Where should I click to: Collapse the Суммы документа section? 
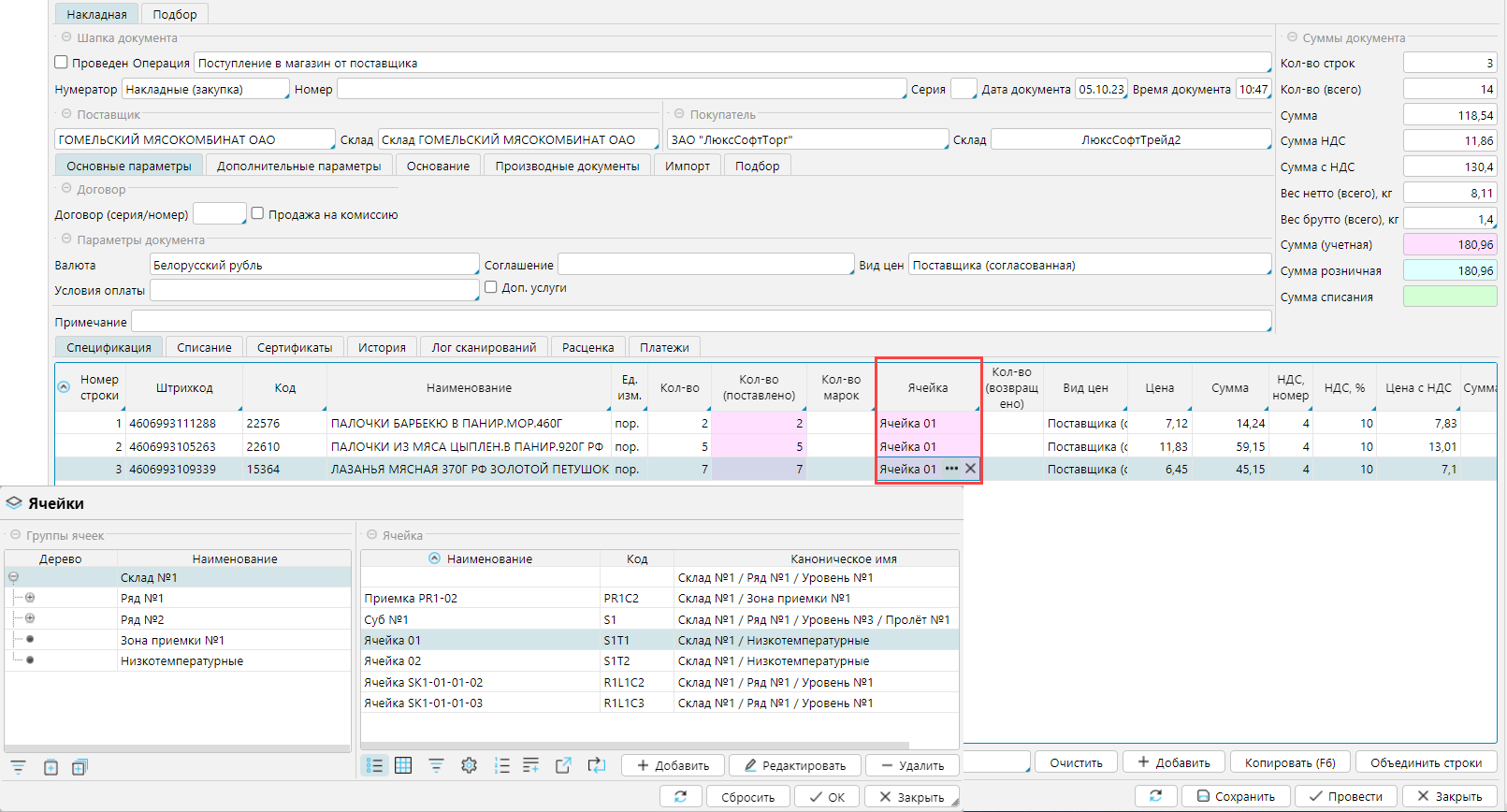tap(1292, 37)
